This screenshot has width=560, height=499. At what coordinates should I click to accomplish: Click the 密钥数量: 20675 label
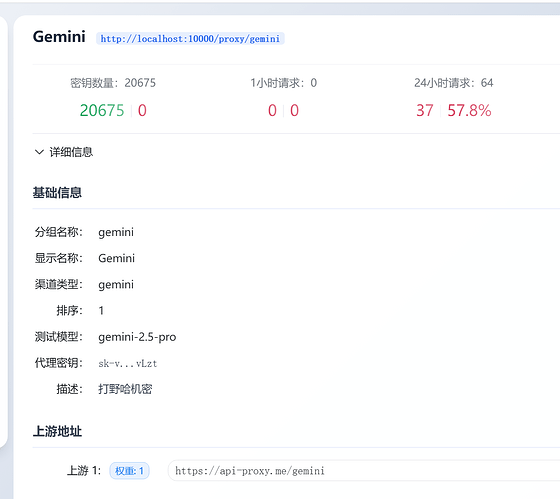point(113,83)
